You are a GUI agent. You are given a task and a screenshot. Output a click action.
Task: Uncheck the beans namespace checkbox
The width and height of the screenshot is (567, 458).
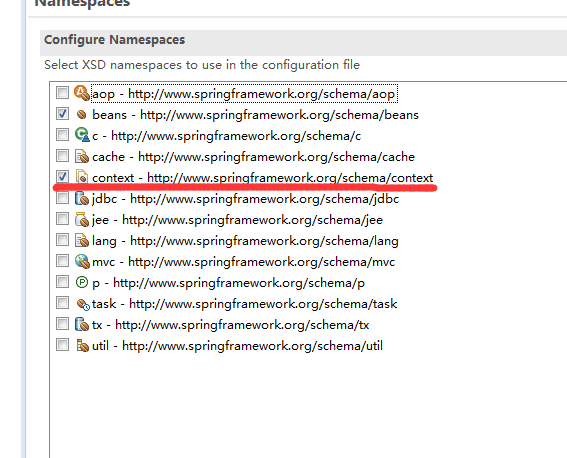pos(63,114)
